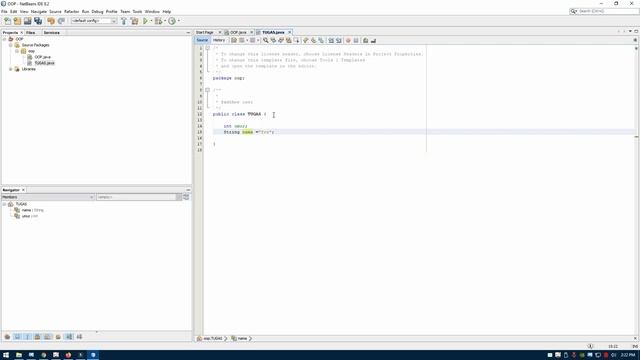Open Windows Start button on taskbar
640x360 pixels.
6,355
